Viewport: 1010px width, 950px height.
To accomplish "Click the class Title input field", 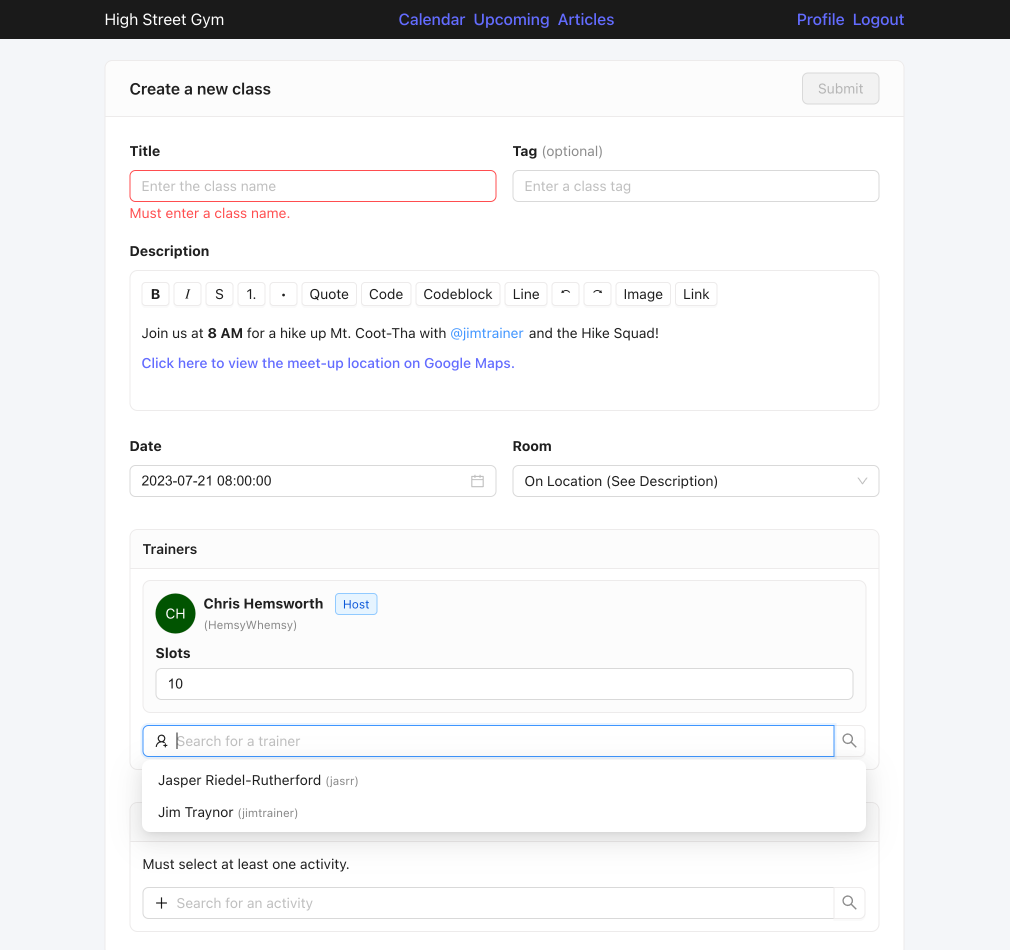I will [312, 186].
